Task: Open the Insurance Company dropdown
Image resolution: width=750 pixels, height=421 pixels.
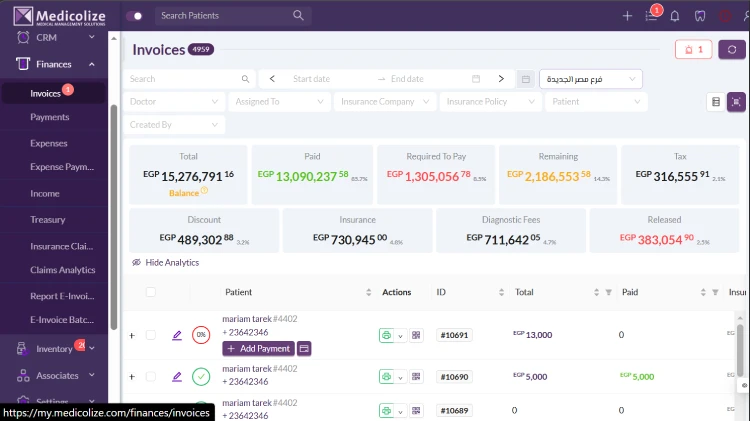Action: point(386,101)
